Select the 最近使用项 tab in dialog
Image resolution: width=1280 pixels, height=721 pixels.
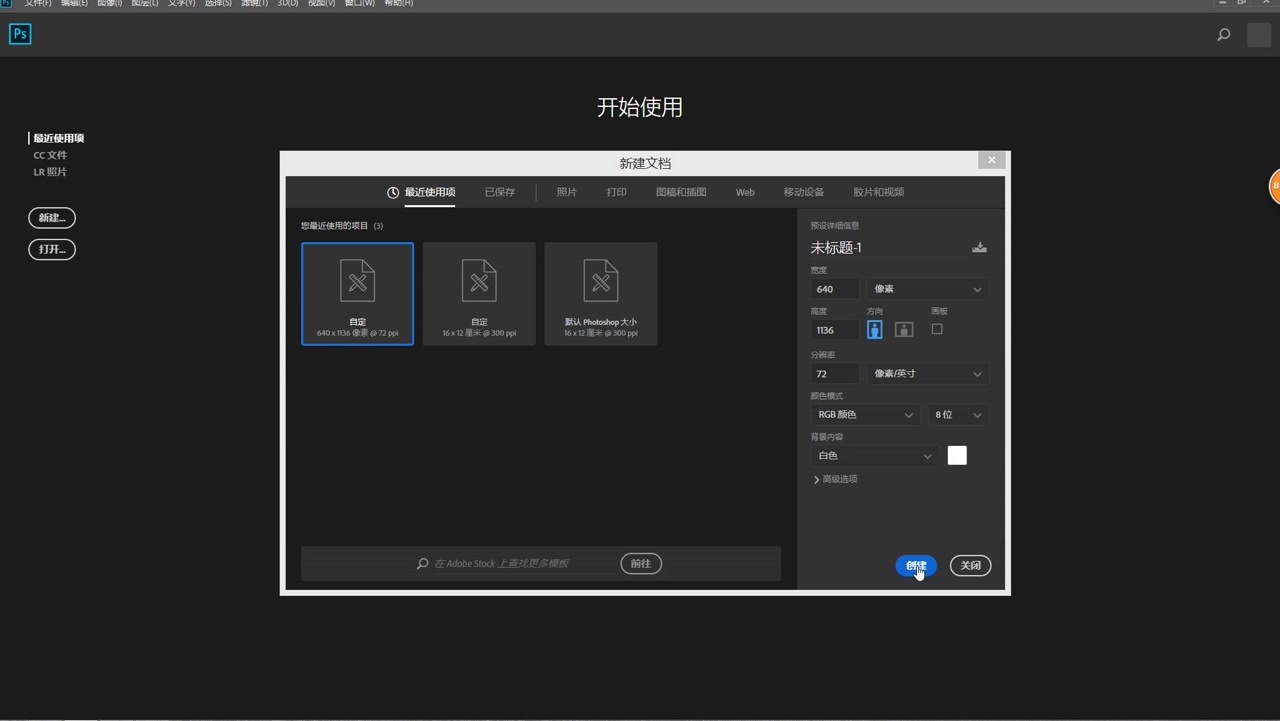(x=430, y=192)
